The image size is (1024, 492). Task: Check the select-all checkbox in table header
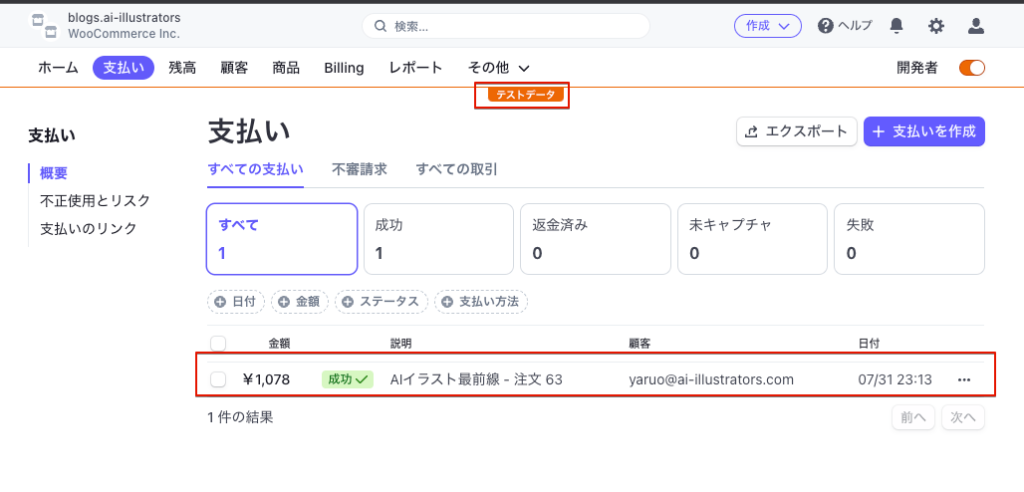(218, 343)
